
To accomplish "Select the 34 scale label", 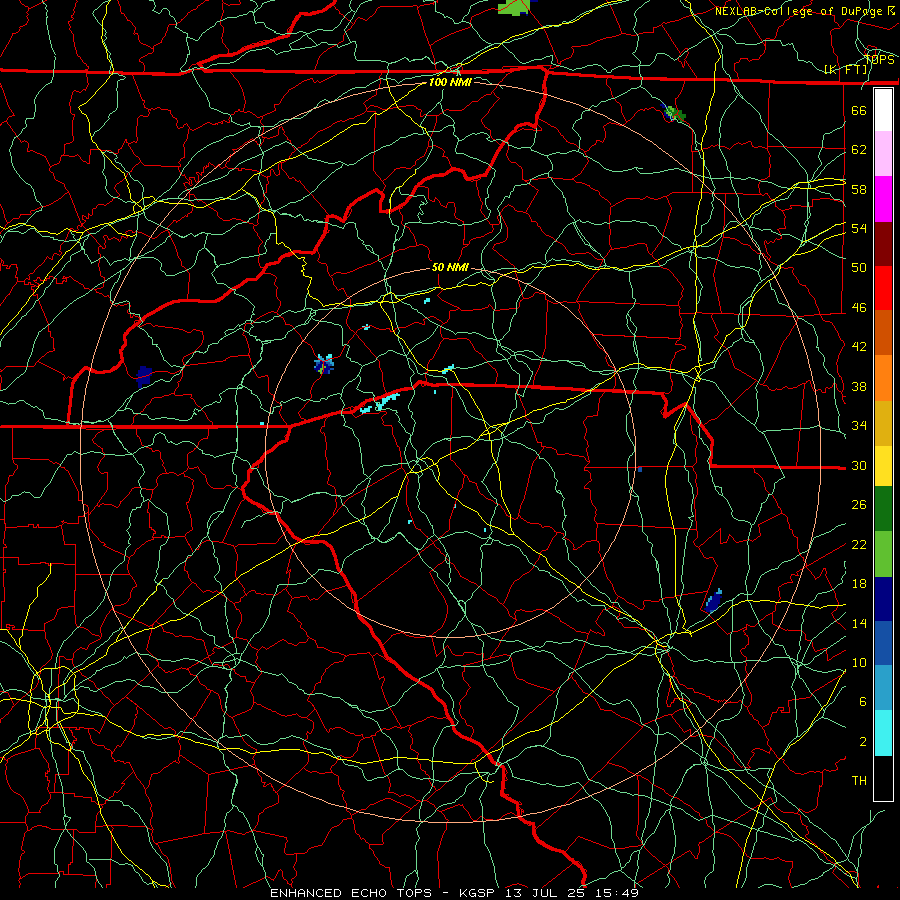I will point(859,426).
